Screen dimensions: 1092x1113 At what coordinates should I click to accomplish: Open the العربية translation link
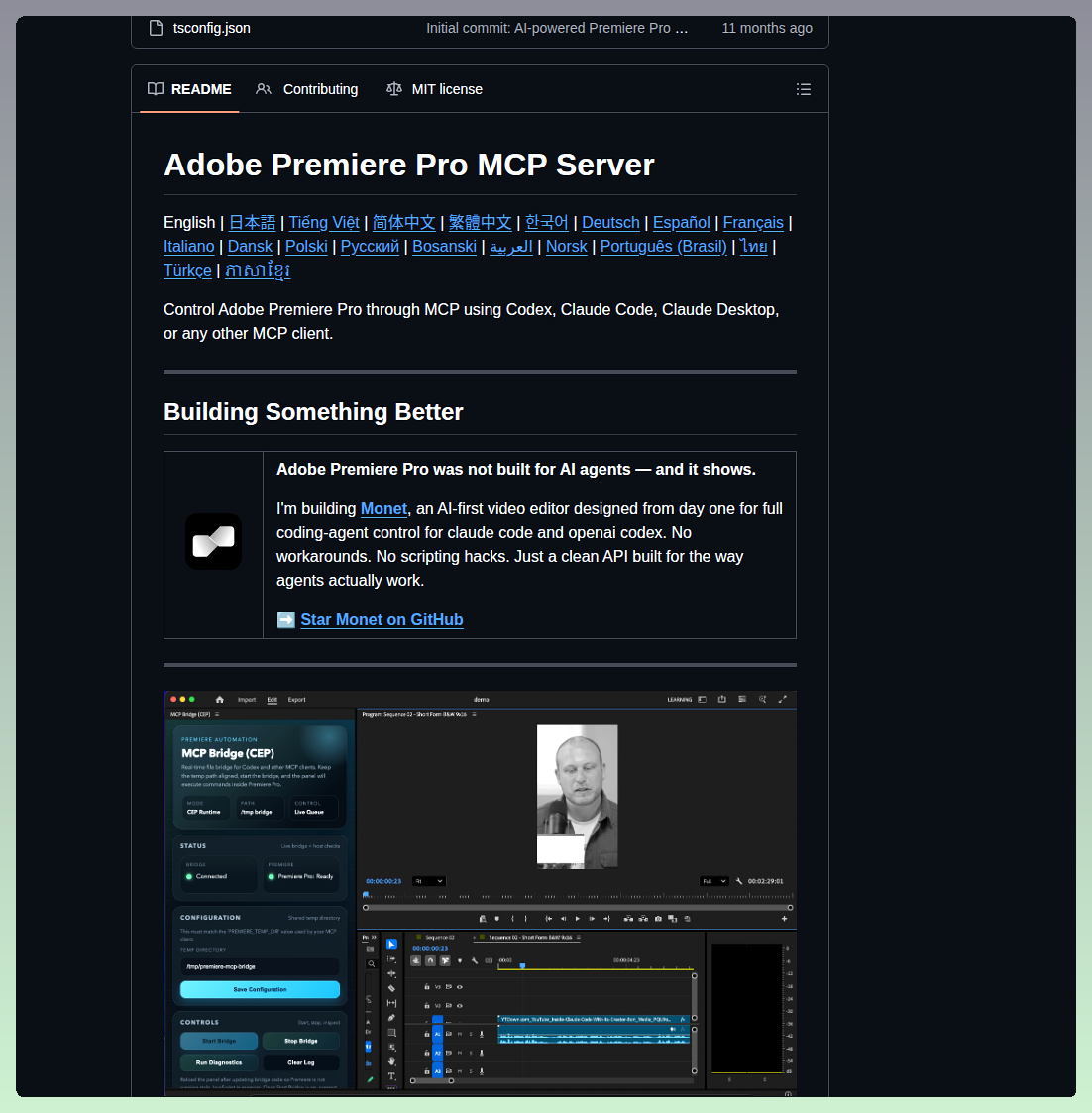point(511,247)
